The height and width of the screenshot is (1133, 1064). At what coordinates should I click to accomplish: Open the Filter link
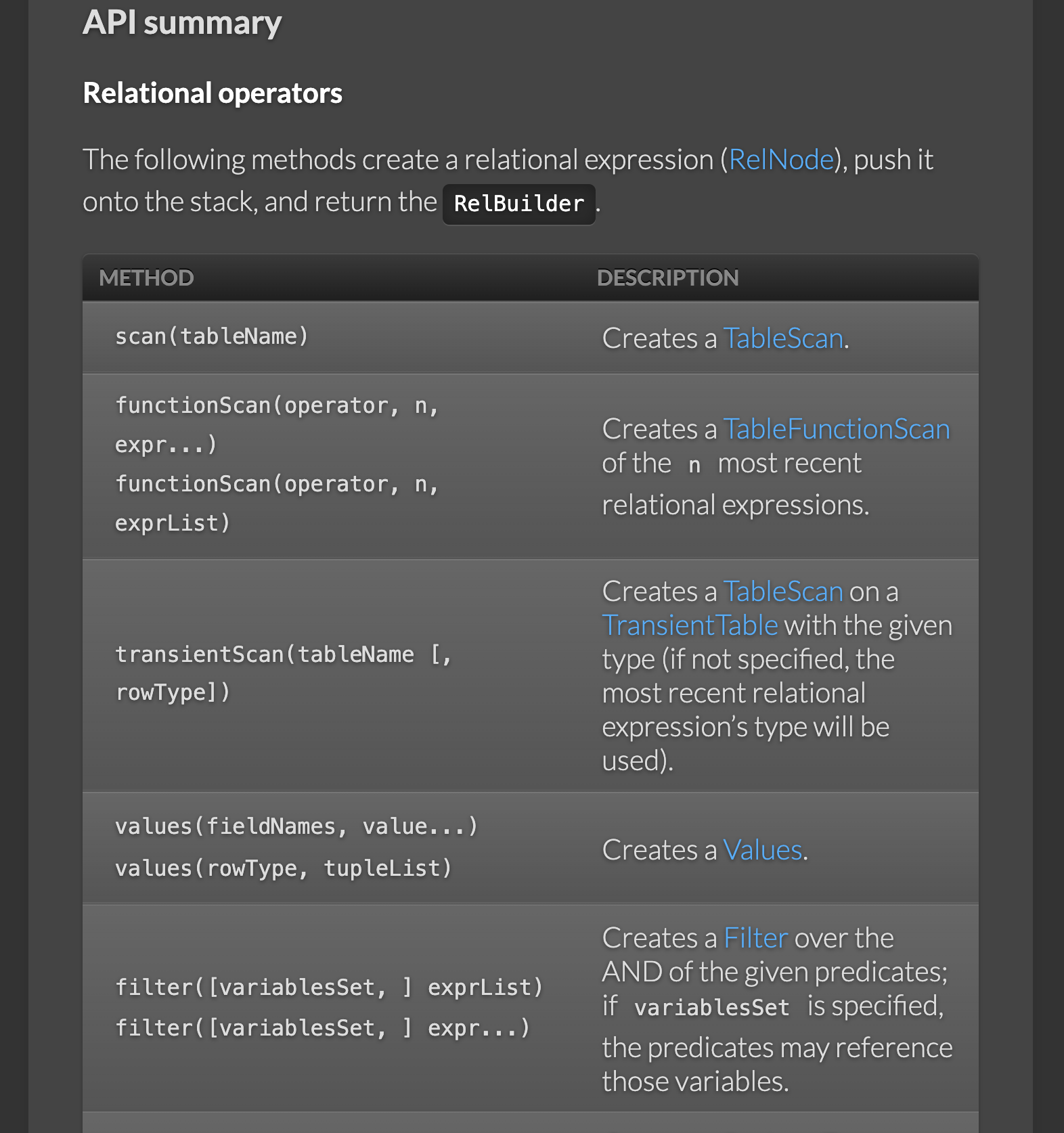(755, 938)
